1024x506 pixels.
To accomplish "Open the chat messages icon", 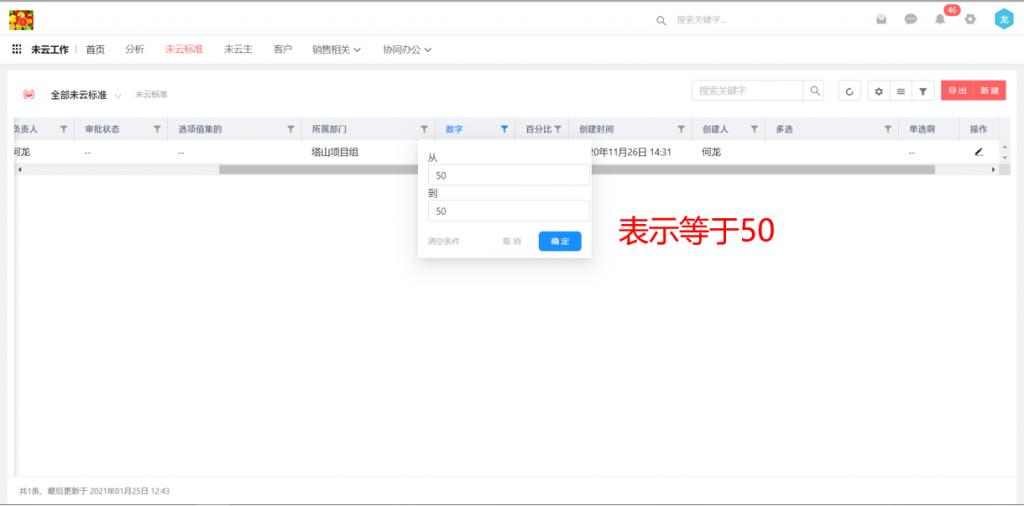I will tap(911, 19).
